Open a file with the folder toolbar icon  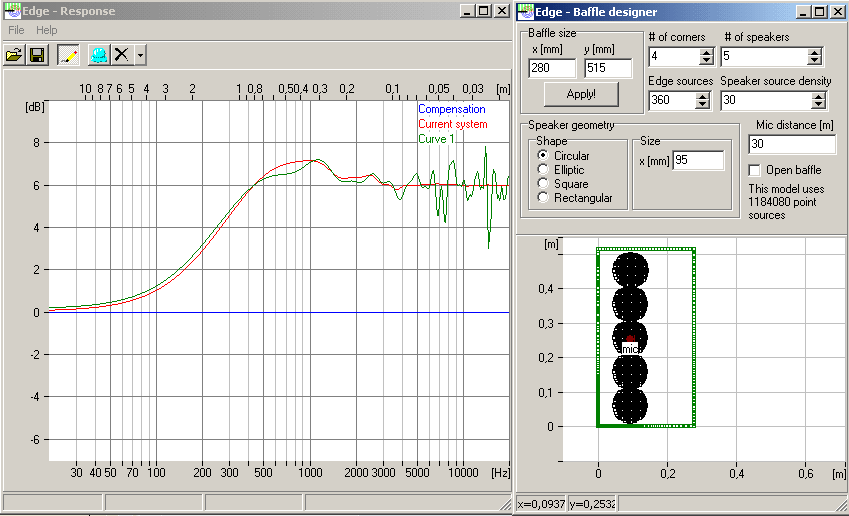[14, 55]
